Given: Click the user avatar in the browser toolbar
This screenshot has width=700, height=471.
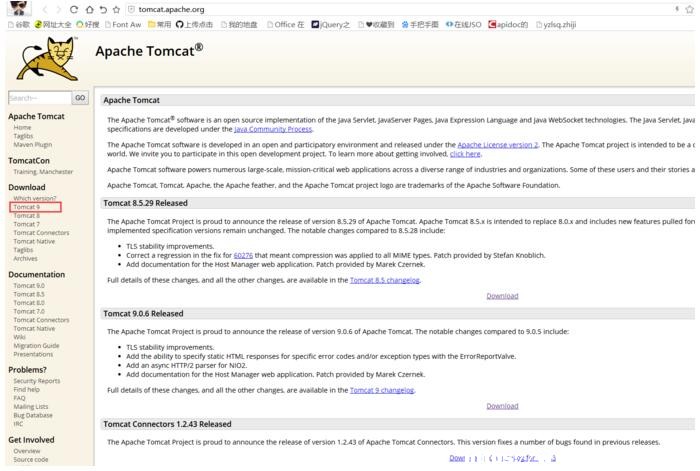Looking at the screenshot, I should [x=18, y=8].
